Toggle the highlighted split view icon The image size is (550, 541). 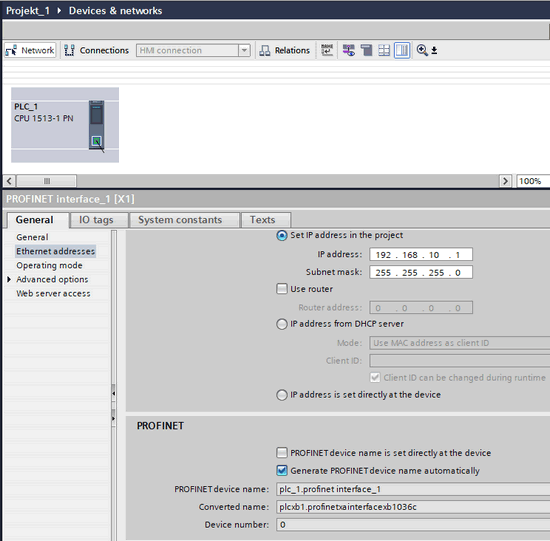click(402, 50)
